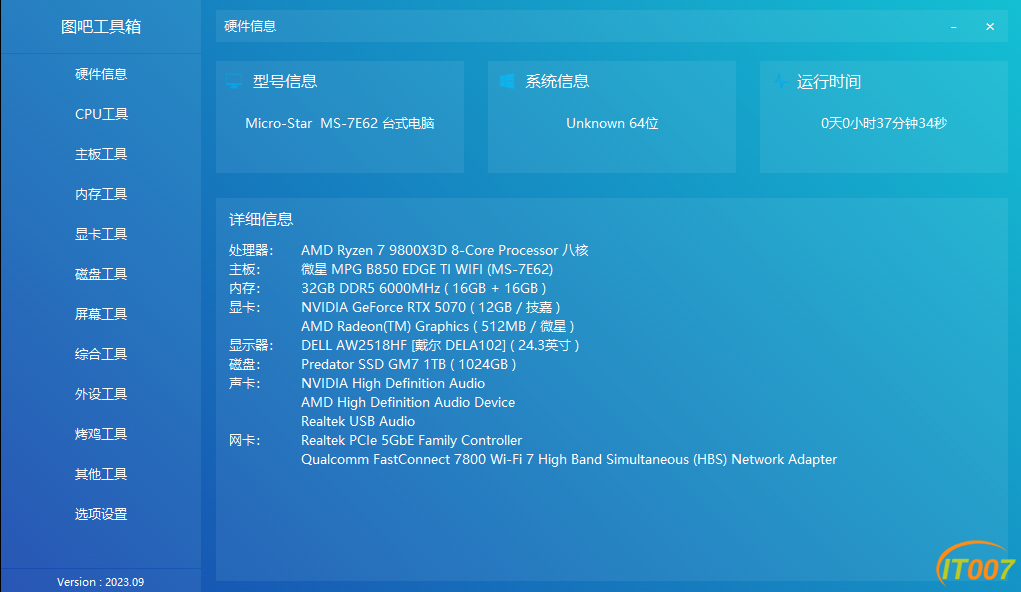Click the monitor icon beside 型号信息

[234, 81]
